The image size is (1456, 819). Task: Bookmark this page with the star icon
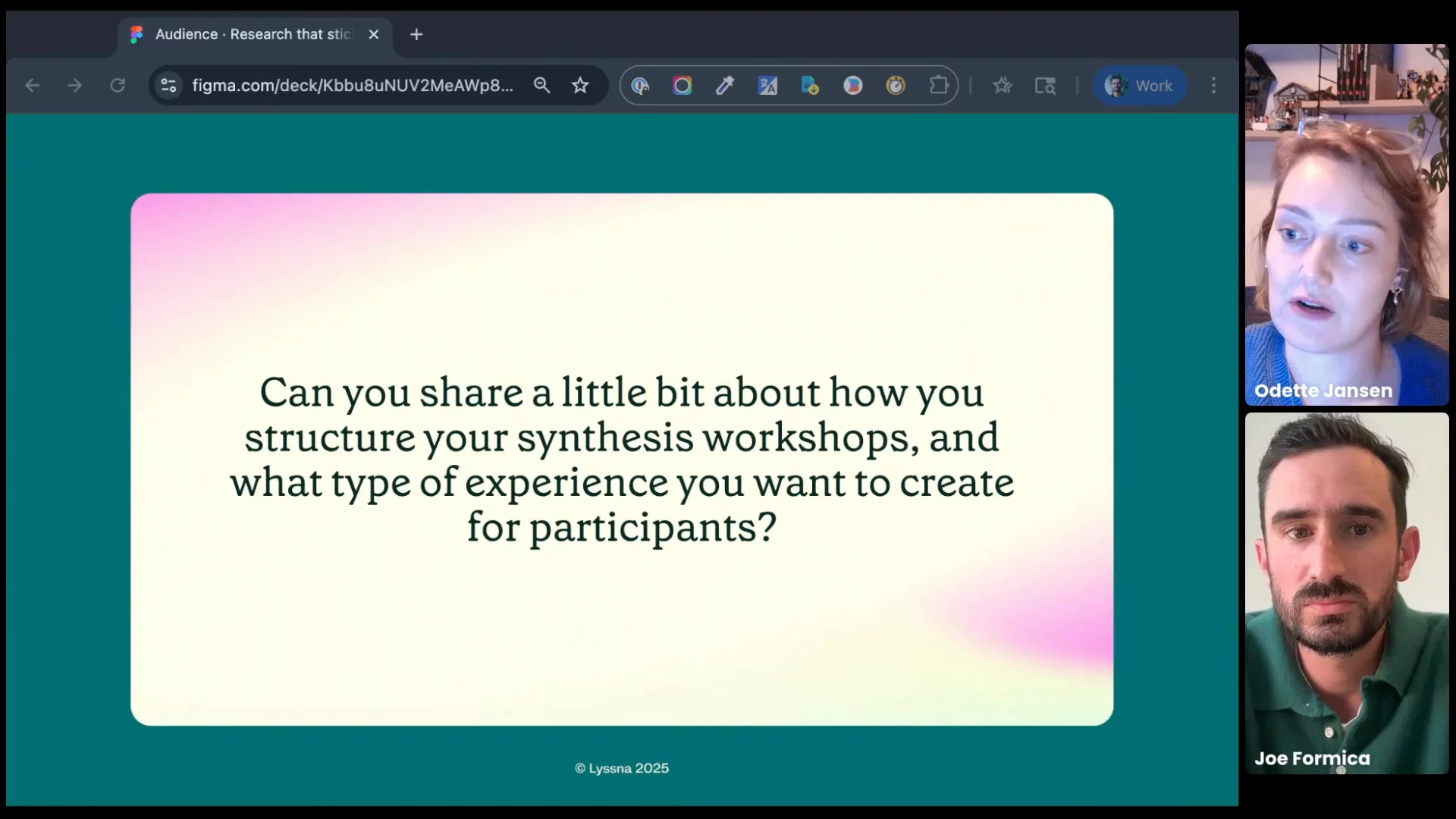[x=580, y=86]
